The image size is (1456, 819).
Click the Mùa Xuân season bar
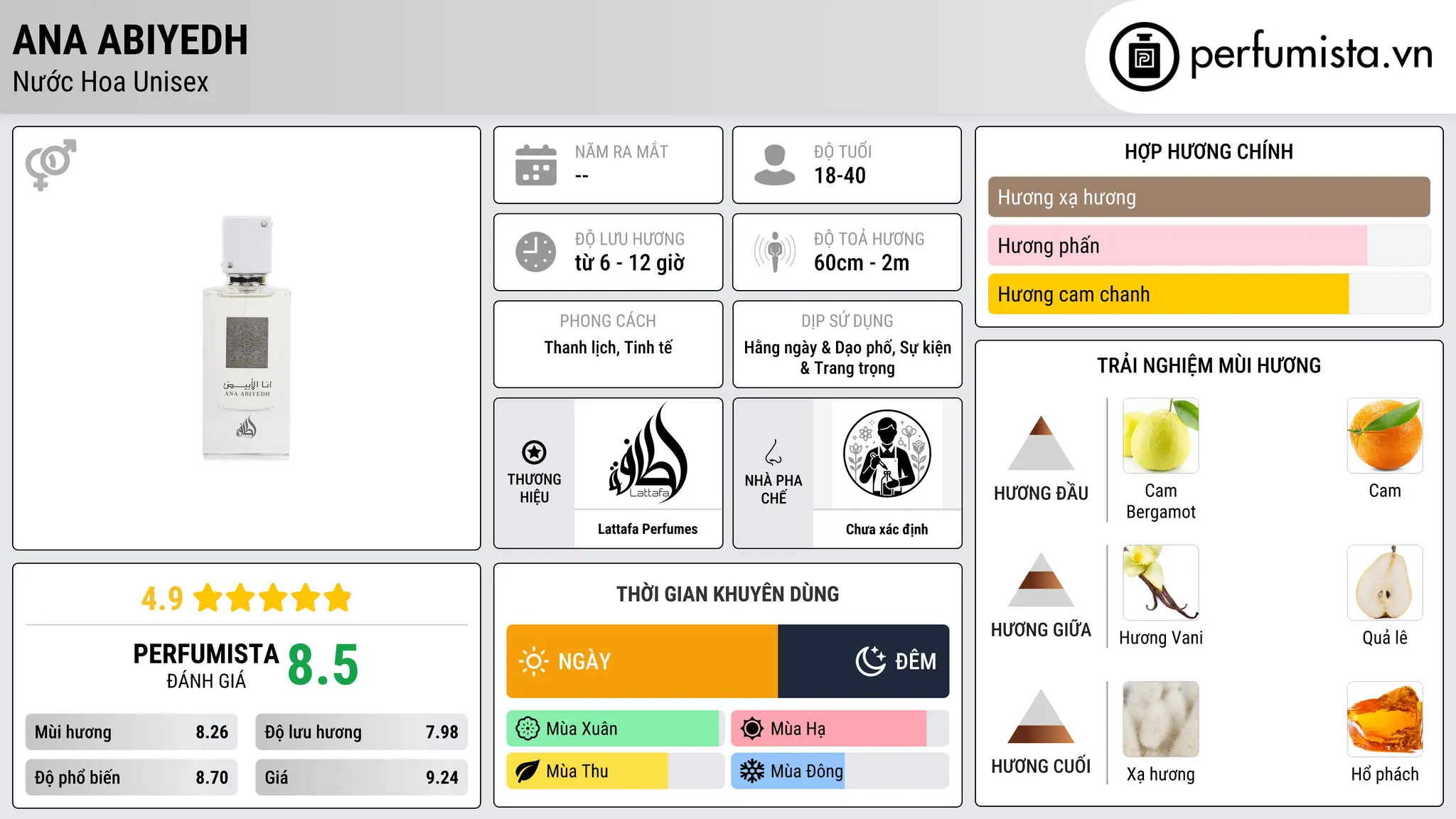pyautogui.click(x=616, y=729)
